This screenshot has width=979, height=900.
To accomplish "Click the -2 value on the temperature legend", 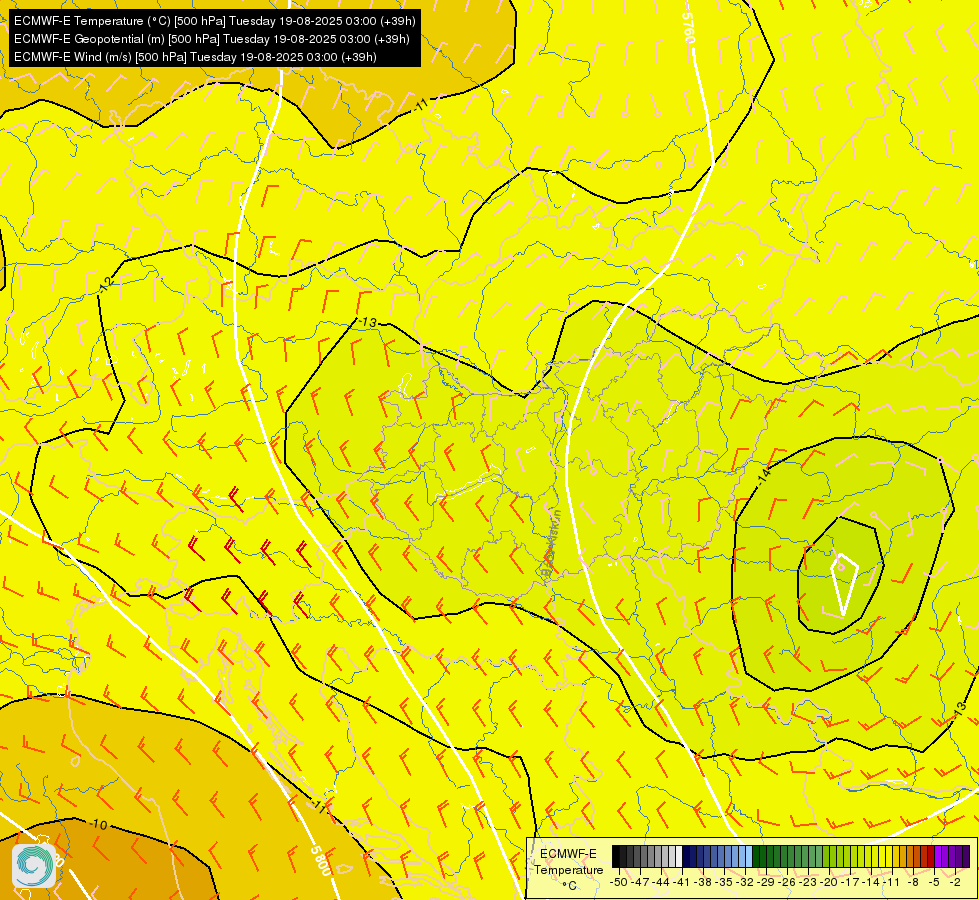I will click(x=955, y=882).
